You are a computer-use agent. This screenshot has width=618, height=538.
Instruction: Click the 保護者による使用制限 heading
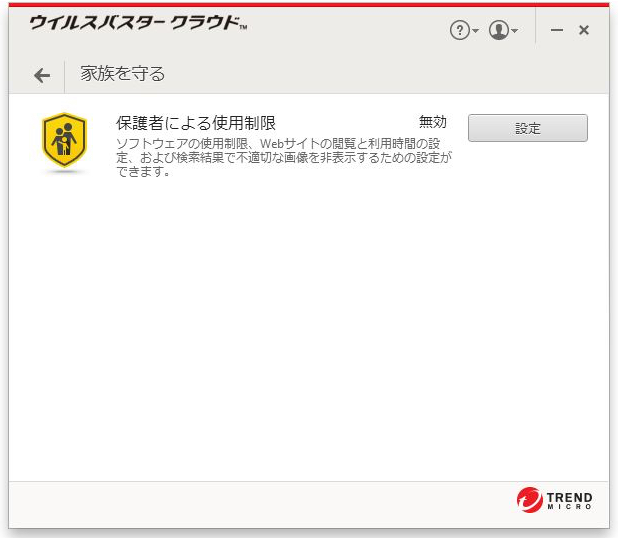196,123
